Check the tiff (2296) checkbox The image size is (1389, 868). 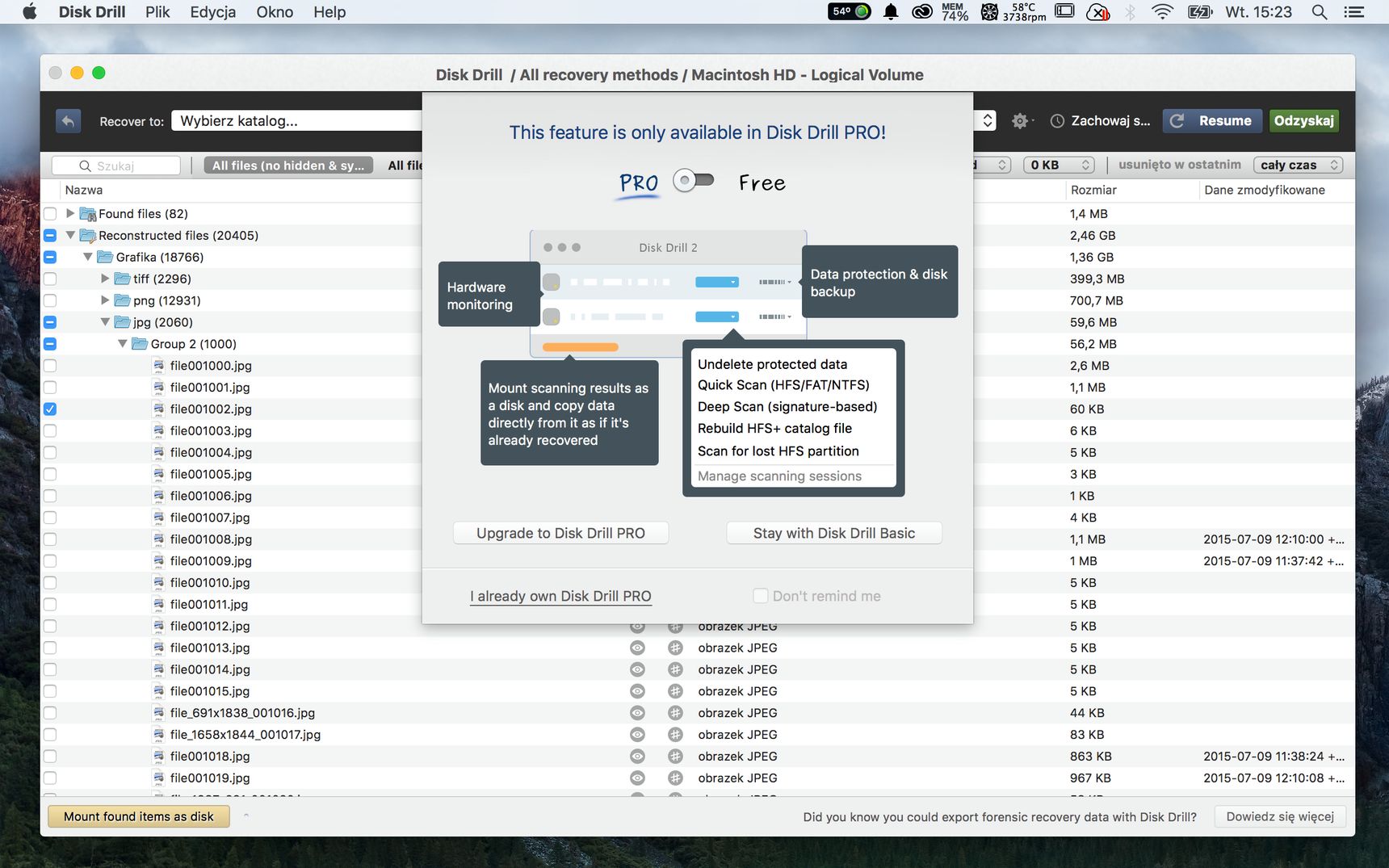pyautogui.click(x=50, y=279)
